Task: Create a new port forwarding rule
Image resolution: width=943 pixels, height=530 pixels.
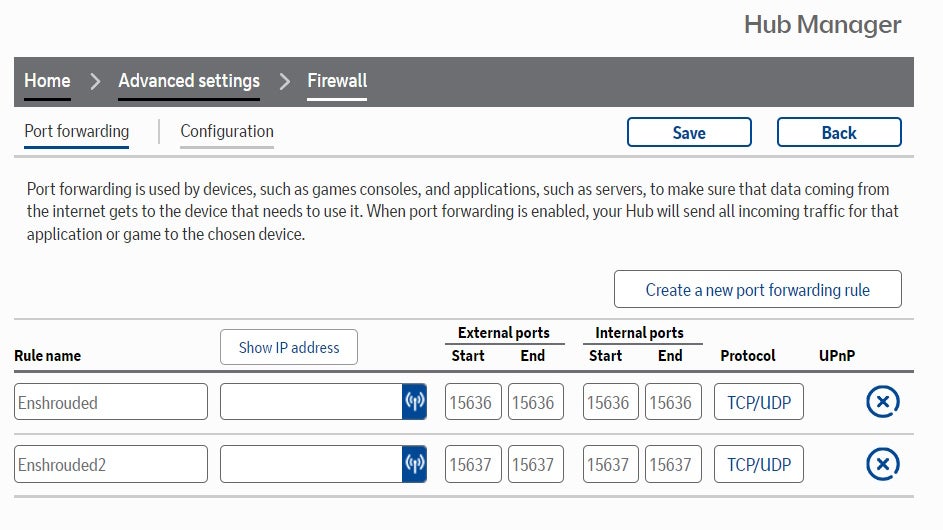Action: 758,289
